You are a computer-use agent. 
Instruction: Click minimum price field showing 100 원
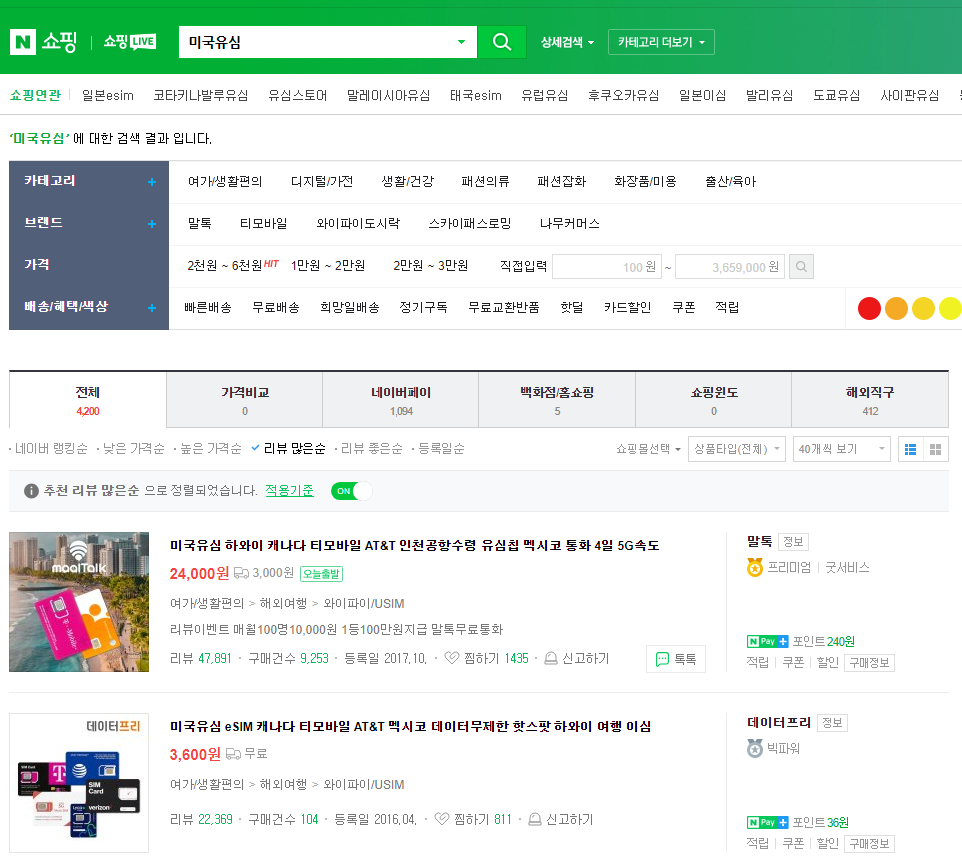tap(607, 267)
